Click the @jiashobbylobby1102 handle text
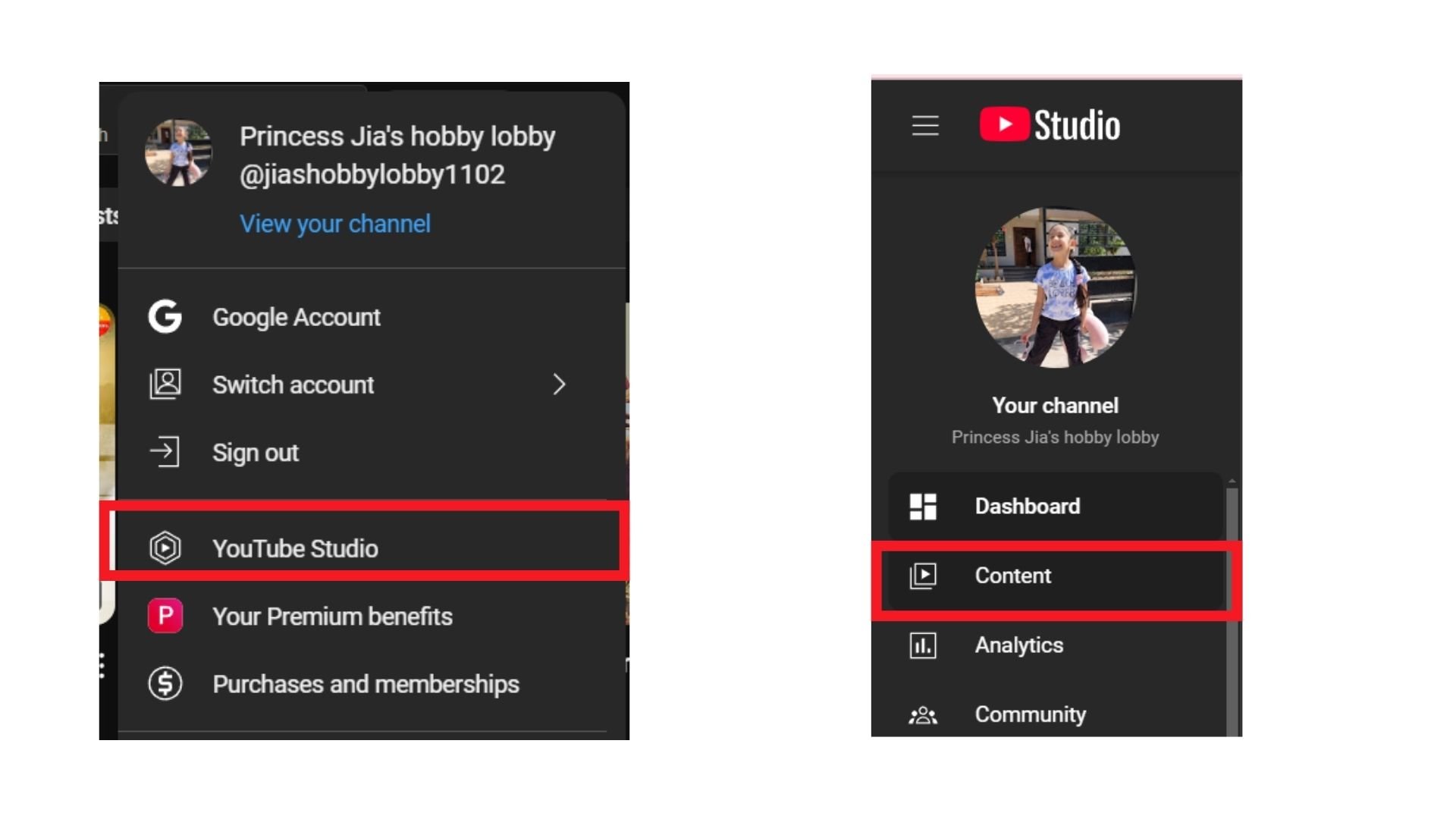 pyautogui.click(x=372, y=174)
